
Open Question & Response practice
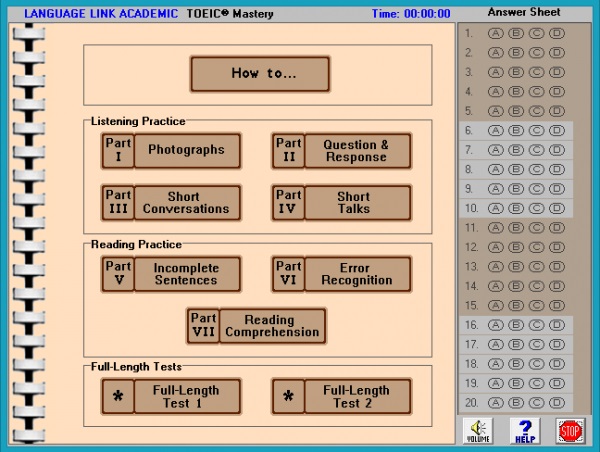[x=356, y=151]
